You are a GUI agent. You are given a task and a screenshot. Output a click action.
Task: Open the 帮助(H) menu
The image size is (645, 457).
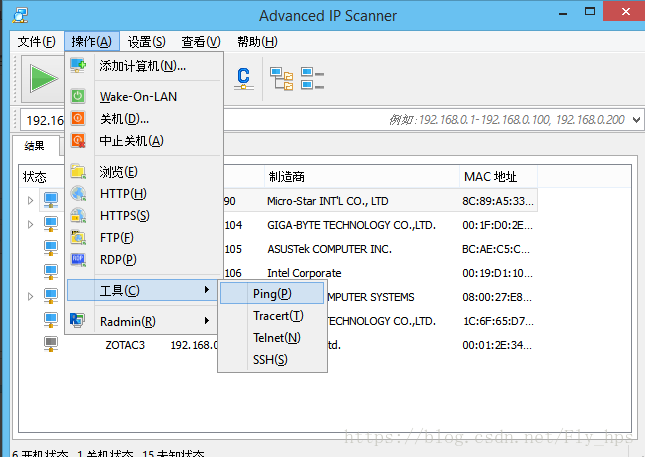point(257,42)
